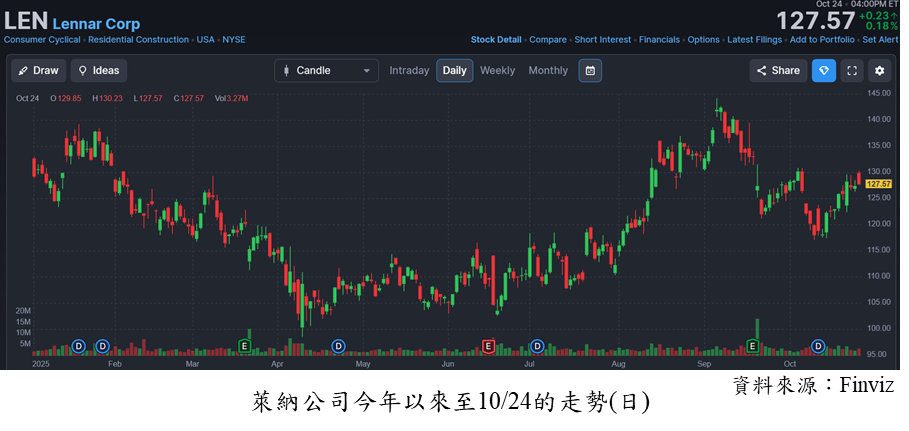This screenshot has height=431, width=909.
Task: Open chart settings gear
Action: (x=879, y=71)
